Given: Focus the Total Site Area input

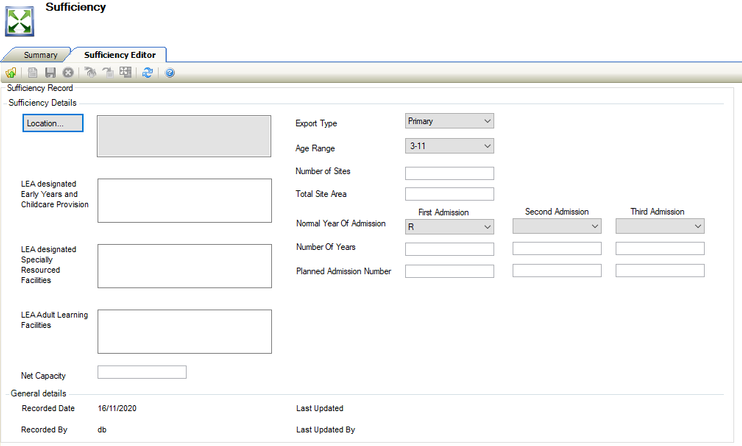Looking at the screenshot, I should [449, 194].
